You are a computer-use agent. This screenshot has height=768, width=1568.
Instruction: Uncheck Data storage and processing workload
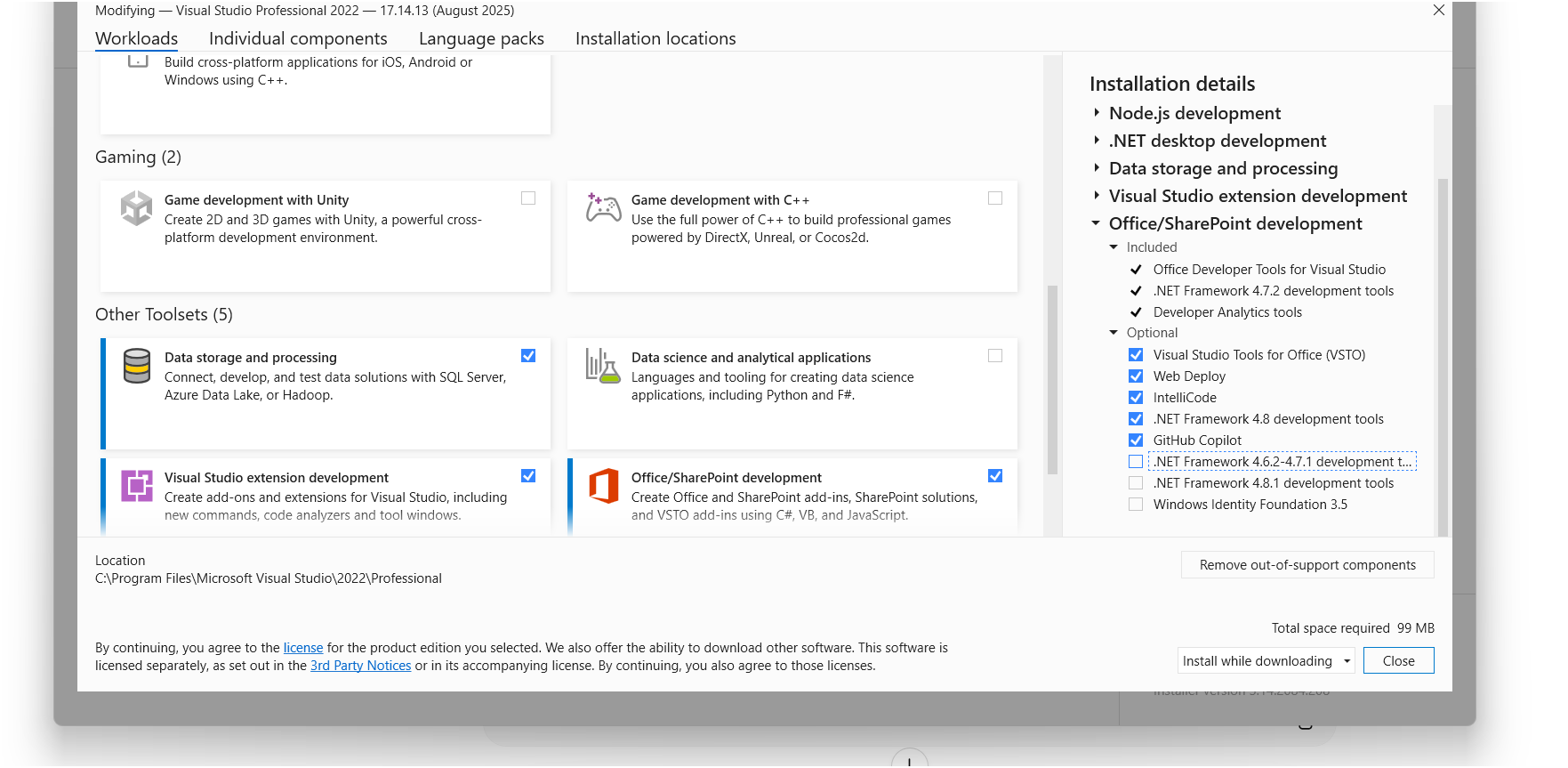pos(528,356)
